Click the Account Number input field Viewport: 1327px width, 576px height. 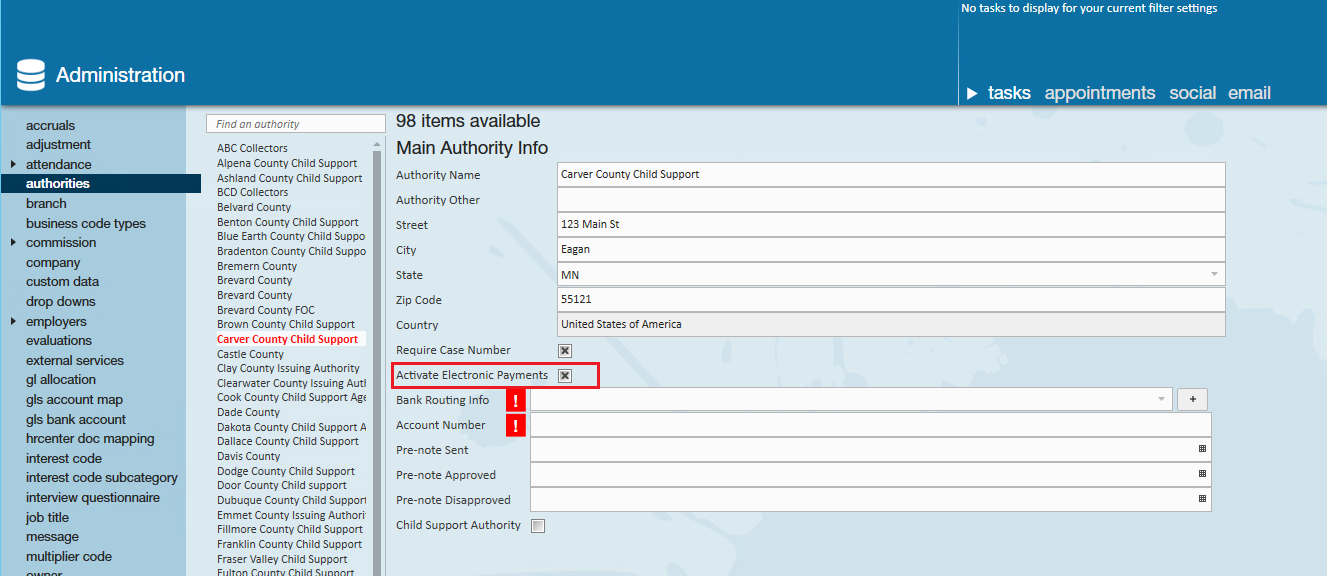tap(870, 424)
